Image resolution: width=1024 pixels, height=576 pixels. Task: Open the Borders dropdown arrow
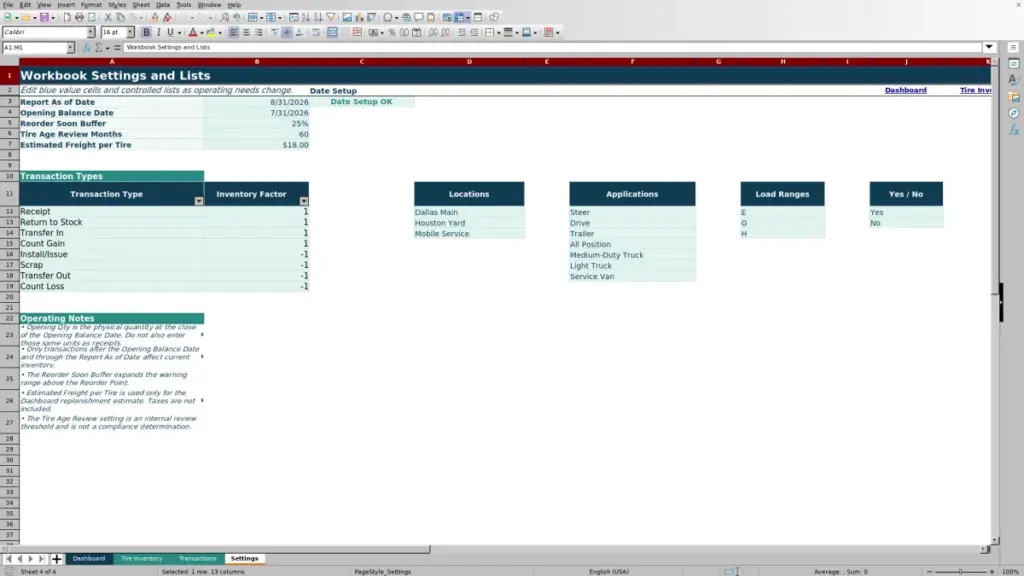[498, 33]
